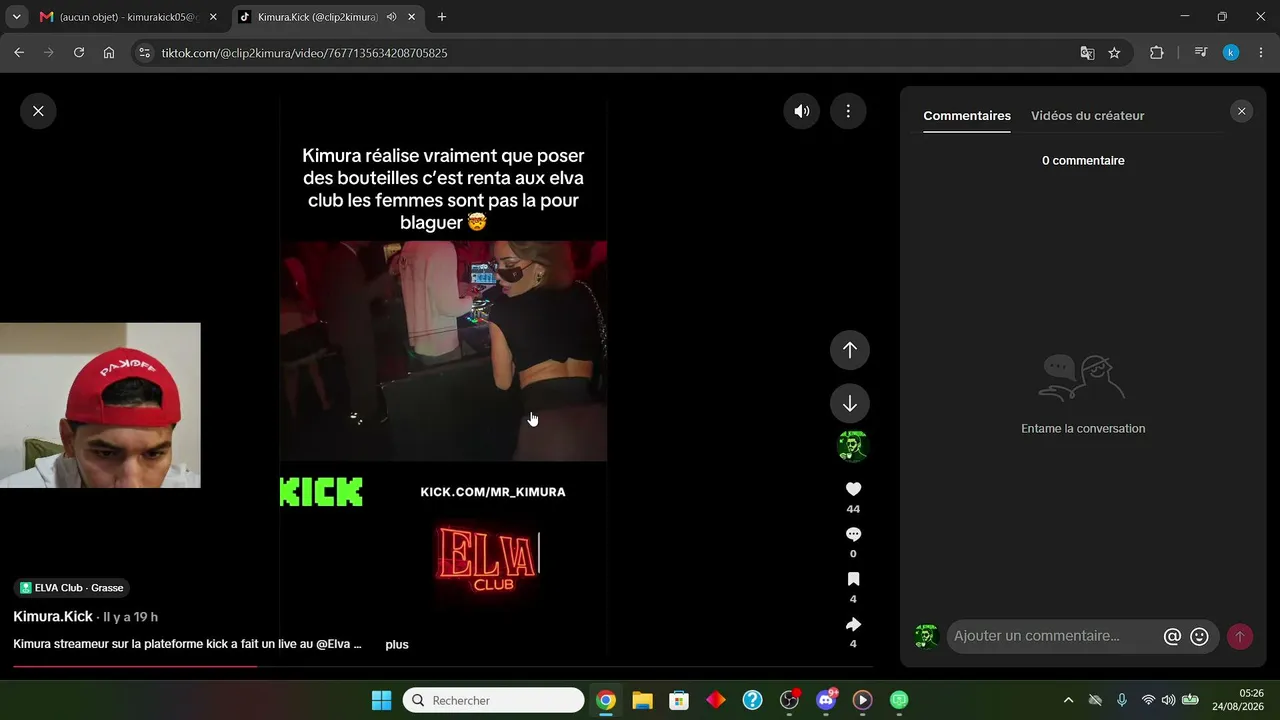Open OBS Studio from the taskbar

790,700
